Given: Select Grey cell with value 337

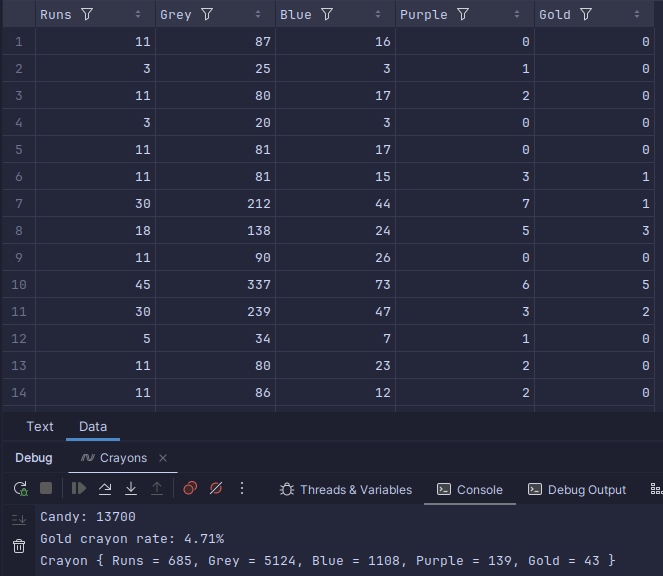Looking at the screenshot, I should [216, 285].
